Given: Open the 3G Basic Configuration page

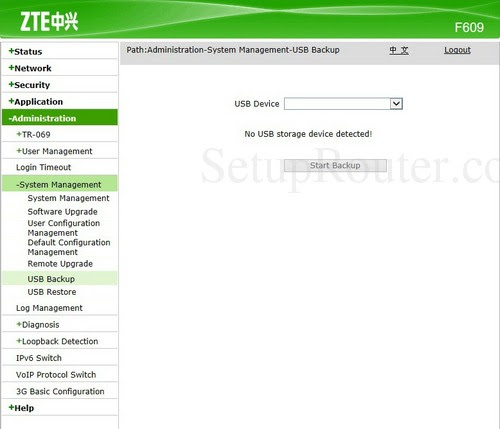Looking at the screenshot, I should 60,391.
